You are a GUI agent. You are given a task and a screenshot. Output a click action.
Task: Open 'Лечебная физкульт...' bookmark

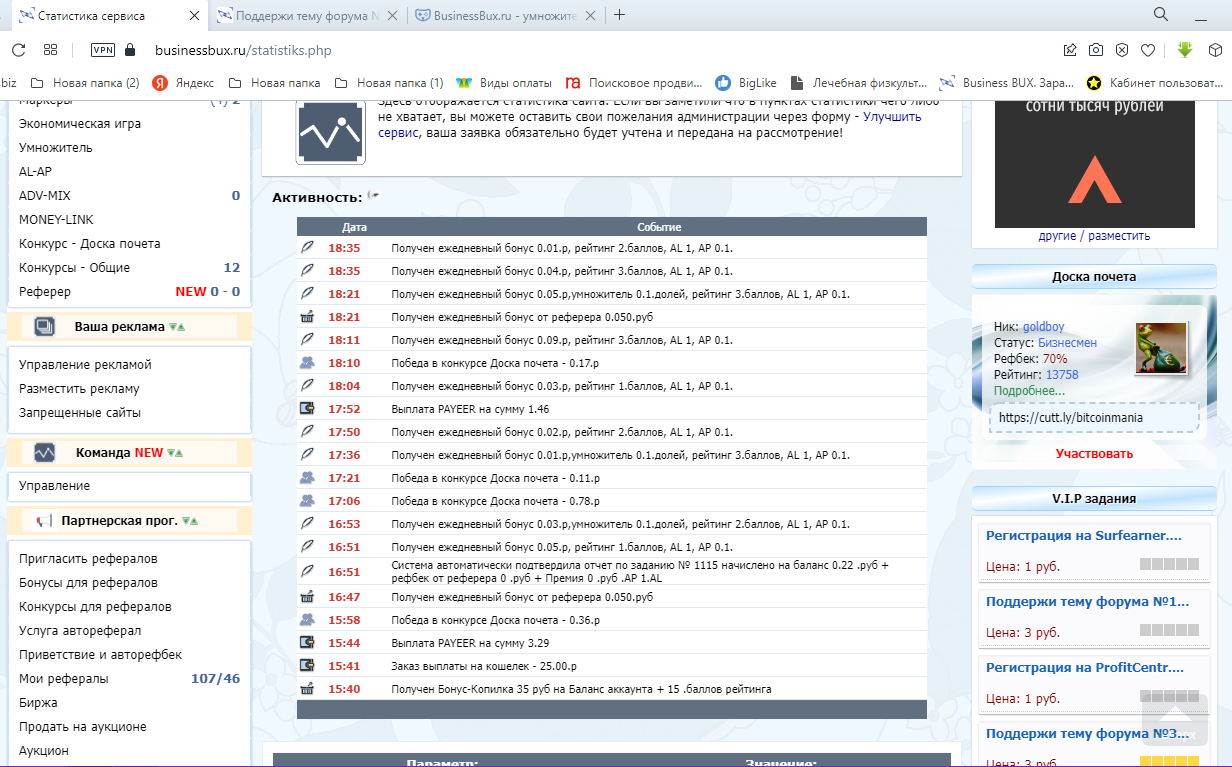coord(858,83)
